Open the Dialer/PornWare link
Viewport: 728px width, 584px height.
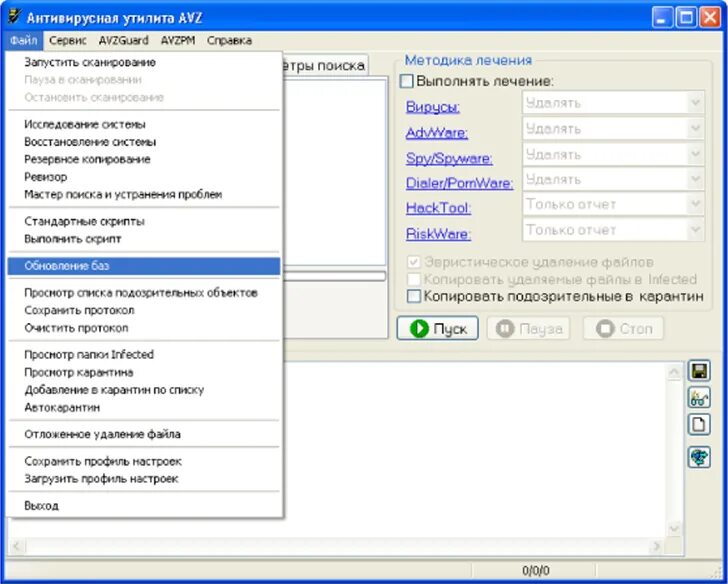(460, 183)
